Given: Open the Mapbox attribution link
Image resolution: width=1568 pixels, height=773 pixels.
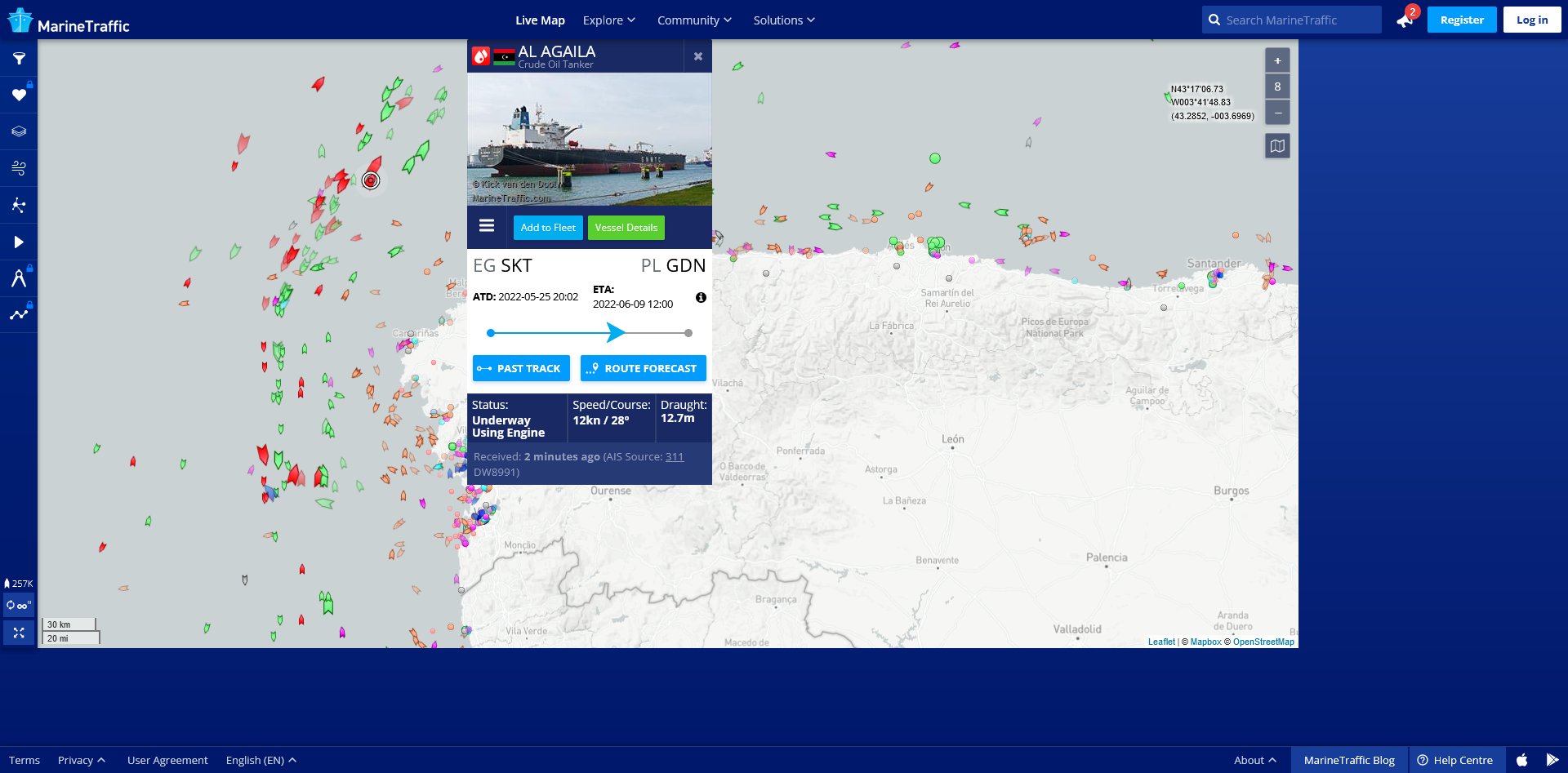Looking at the screenshot, I should click(1205, 642).
